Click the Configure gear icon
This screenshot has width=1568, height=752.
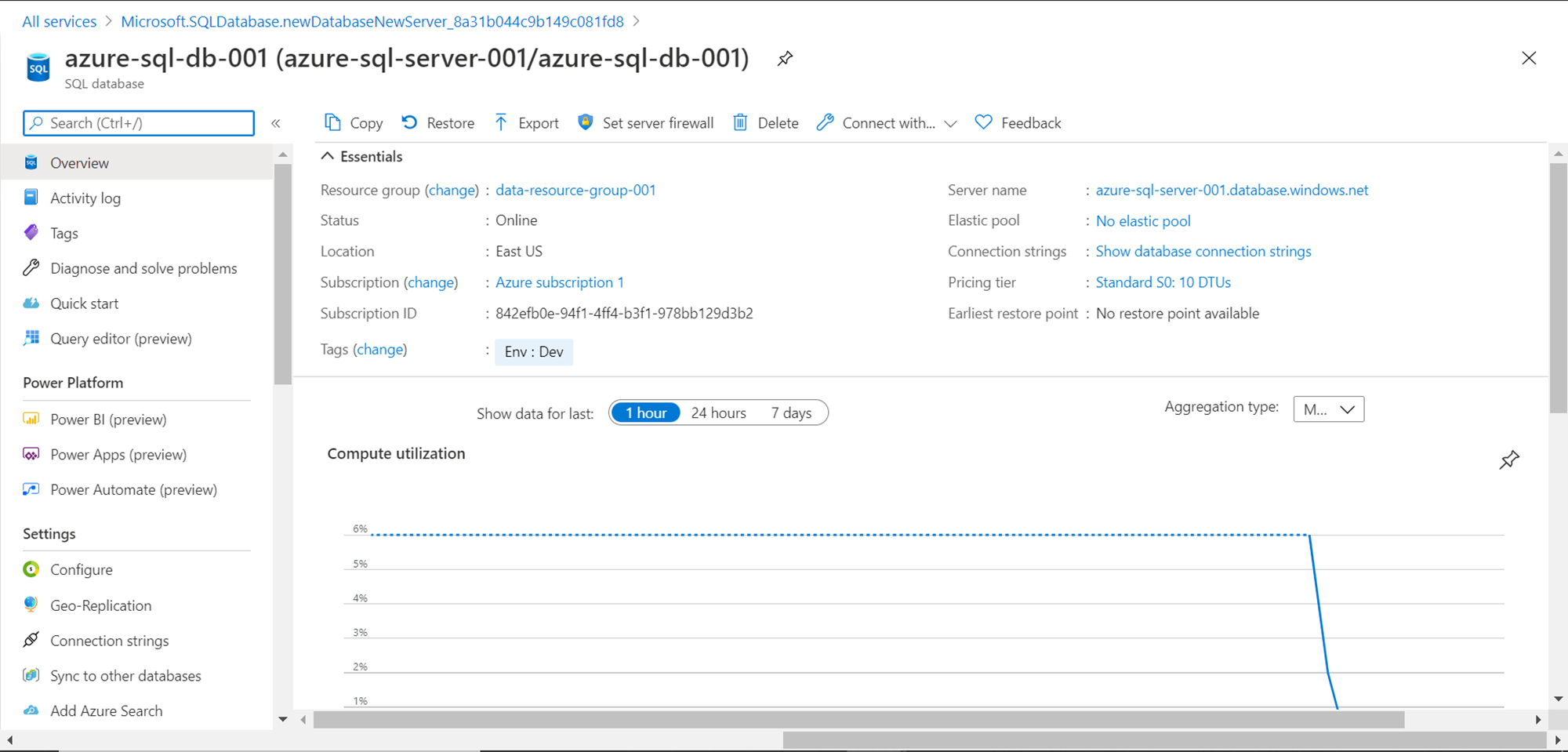click(x=31, y=569)
